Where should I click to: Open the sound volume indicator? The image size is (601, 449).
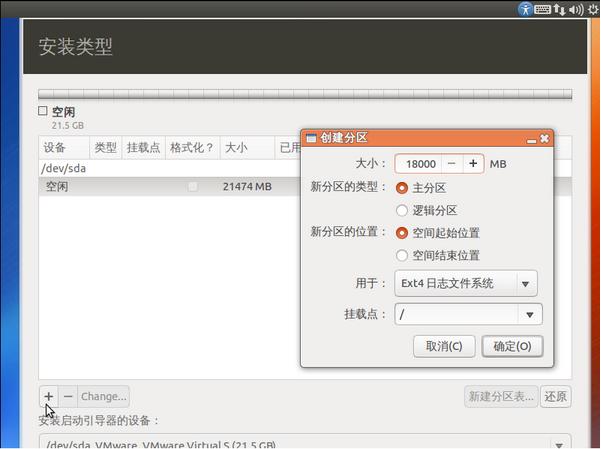575,9
